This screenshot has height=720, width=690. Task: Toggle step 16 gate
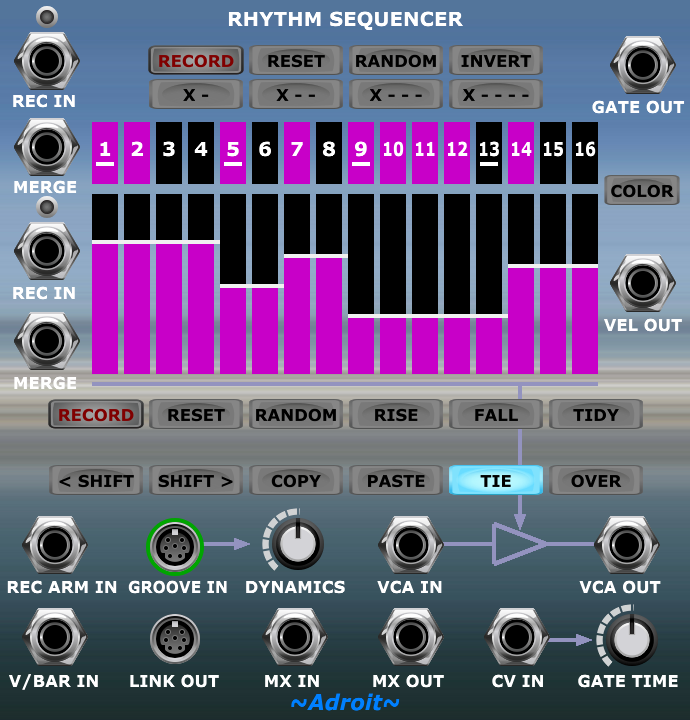pos(585,153)
